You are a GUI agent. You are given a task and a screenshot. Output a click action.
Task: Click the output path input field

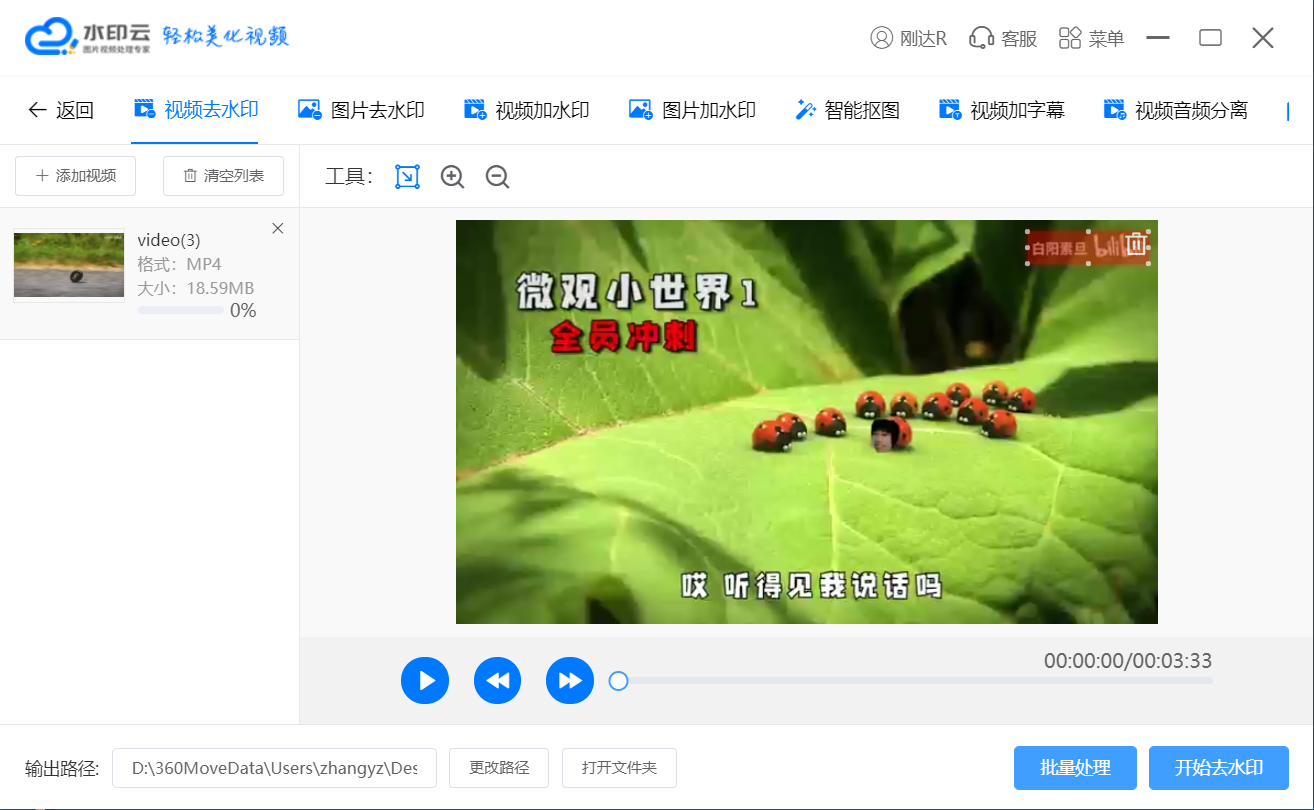point(274,768)
